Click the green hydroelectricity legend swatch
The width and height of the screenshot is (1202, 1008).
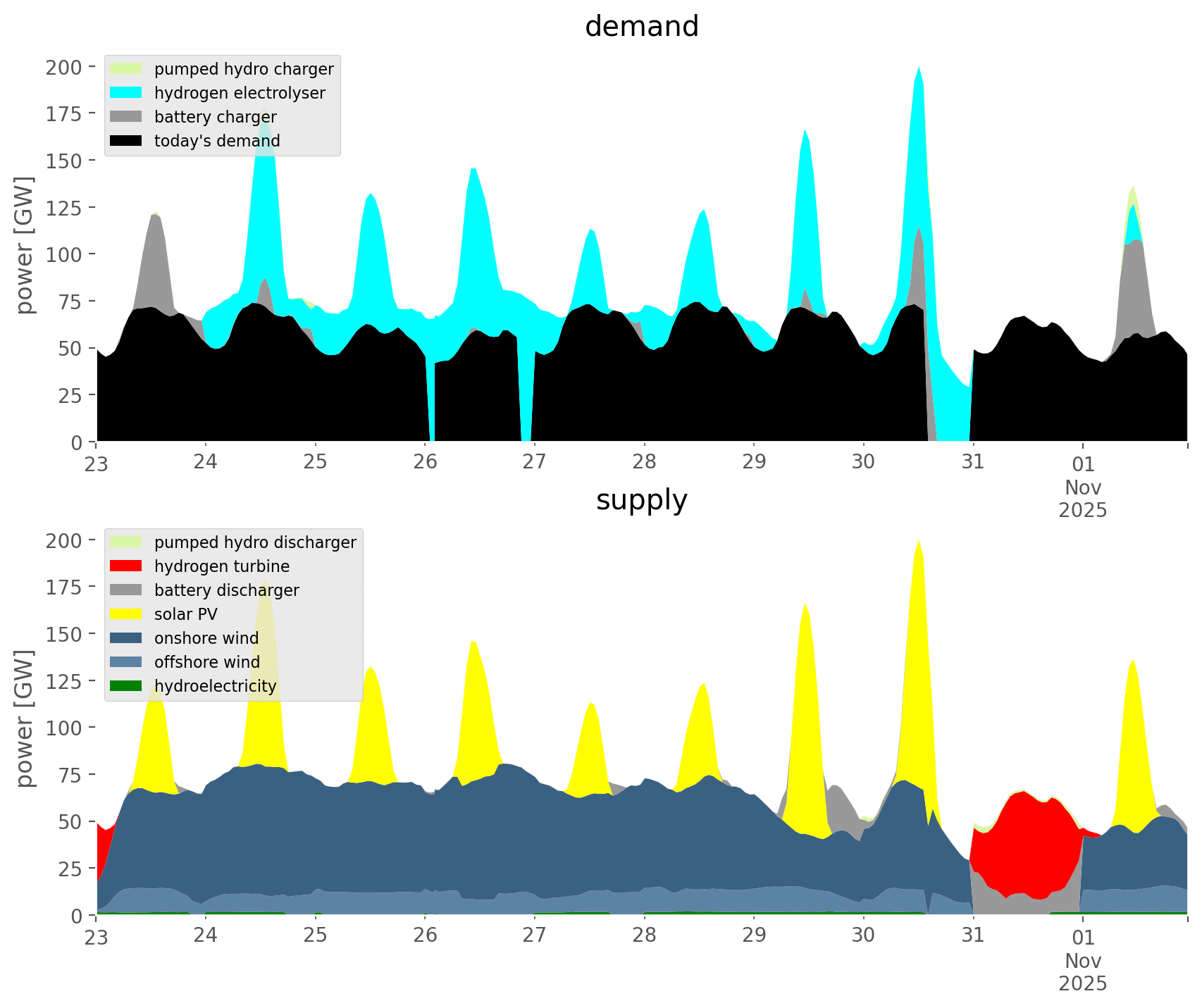point(125,686)
